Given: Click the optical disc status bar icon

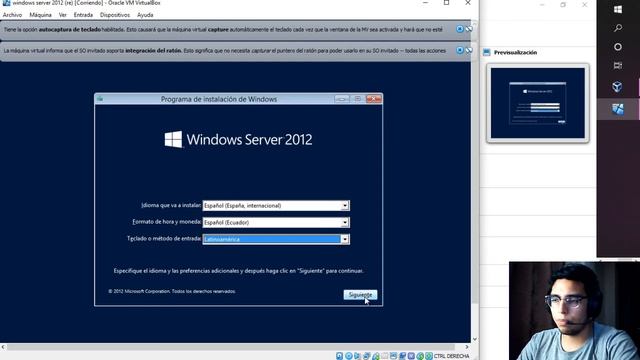Looking at the screenshot, I should tap(349, 356).
